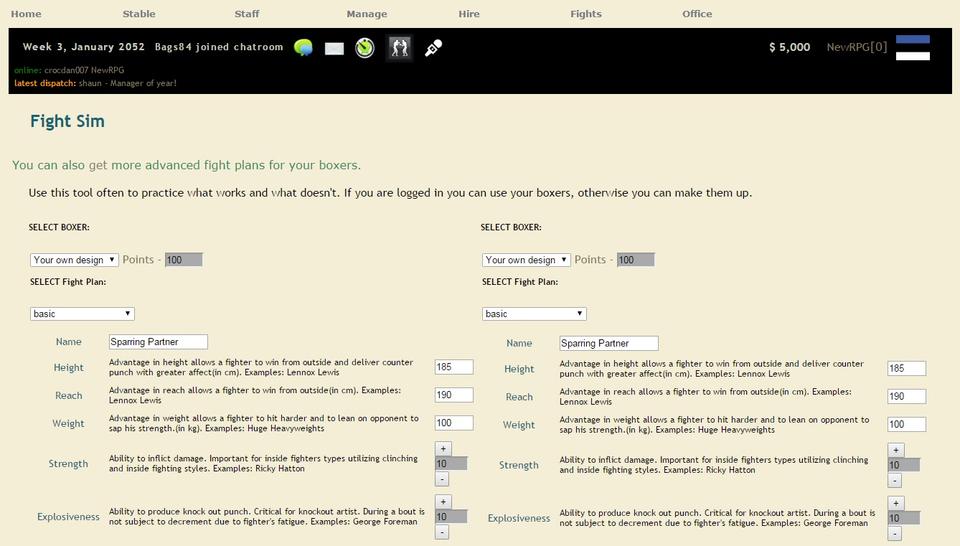Increase left boxer Strength with plus

[x=443, y=449]
